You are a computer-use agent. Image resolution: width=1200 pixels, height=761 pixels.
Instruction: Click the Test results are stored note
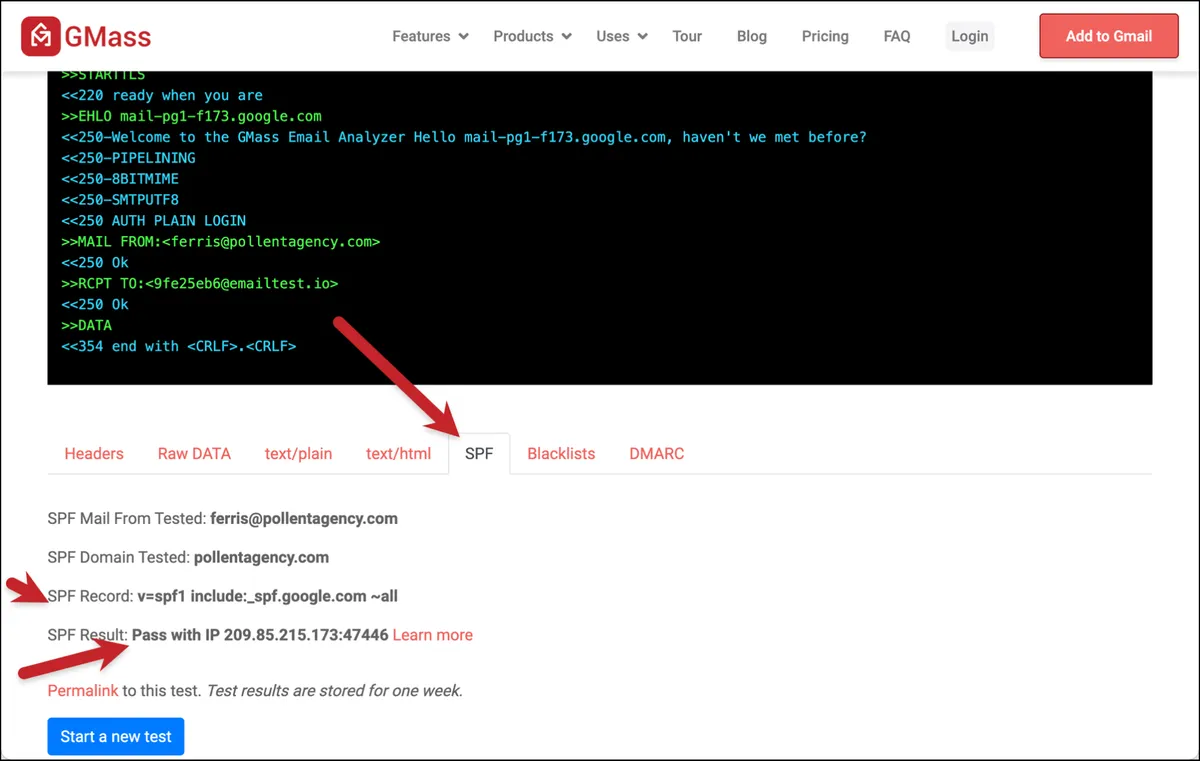pyautogui.click(x=334, y=690)
